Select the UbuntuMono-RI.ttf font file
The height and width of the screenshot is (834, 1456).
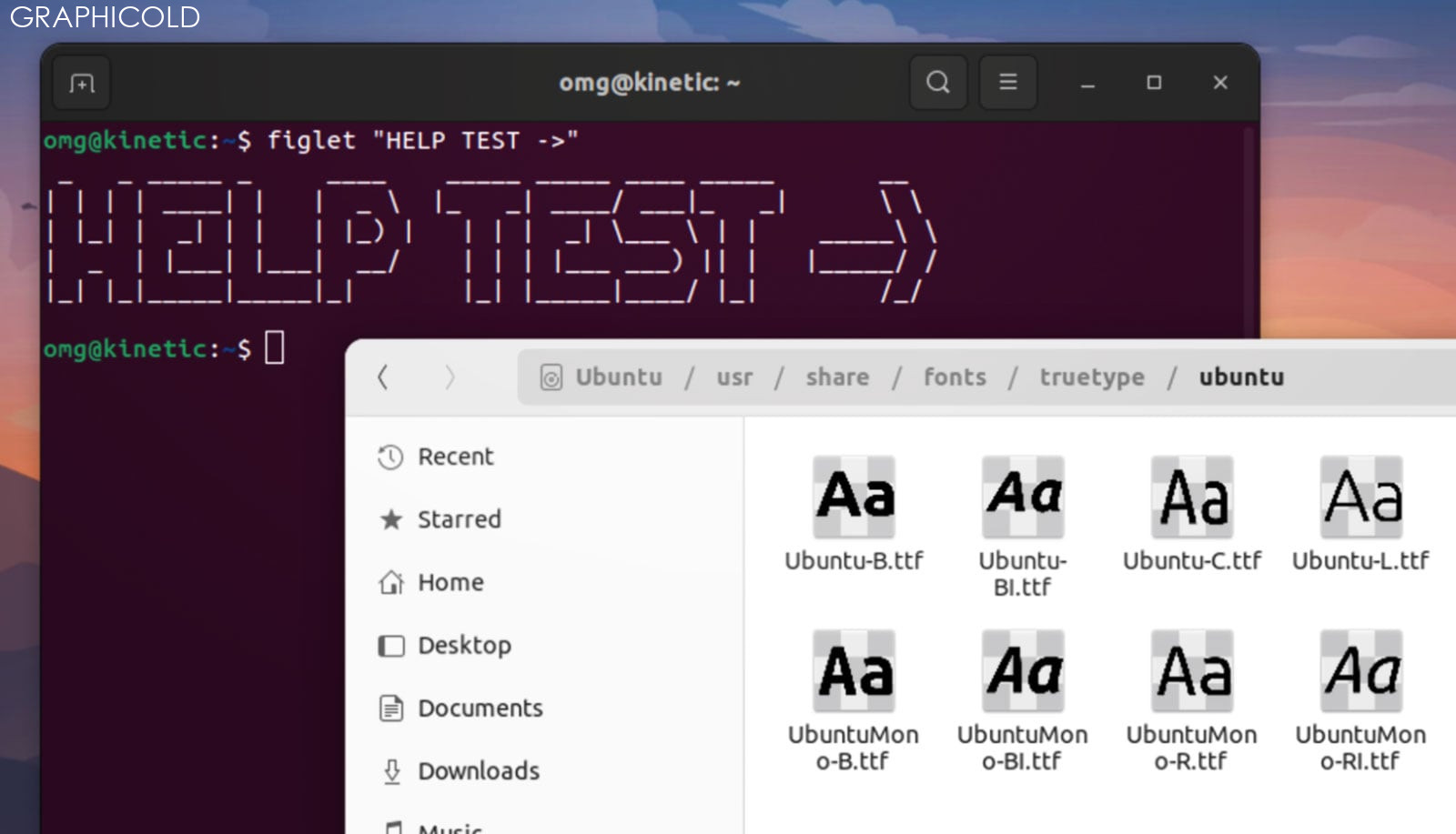[x=1361, y=701]
